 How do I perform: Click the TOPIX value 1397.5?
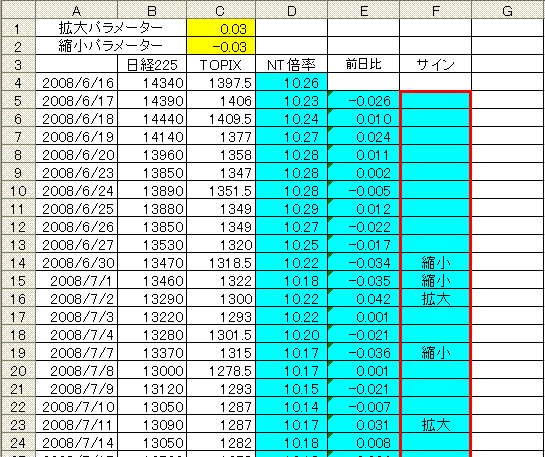point(221,82)
